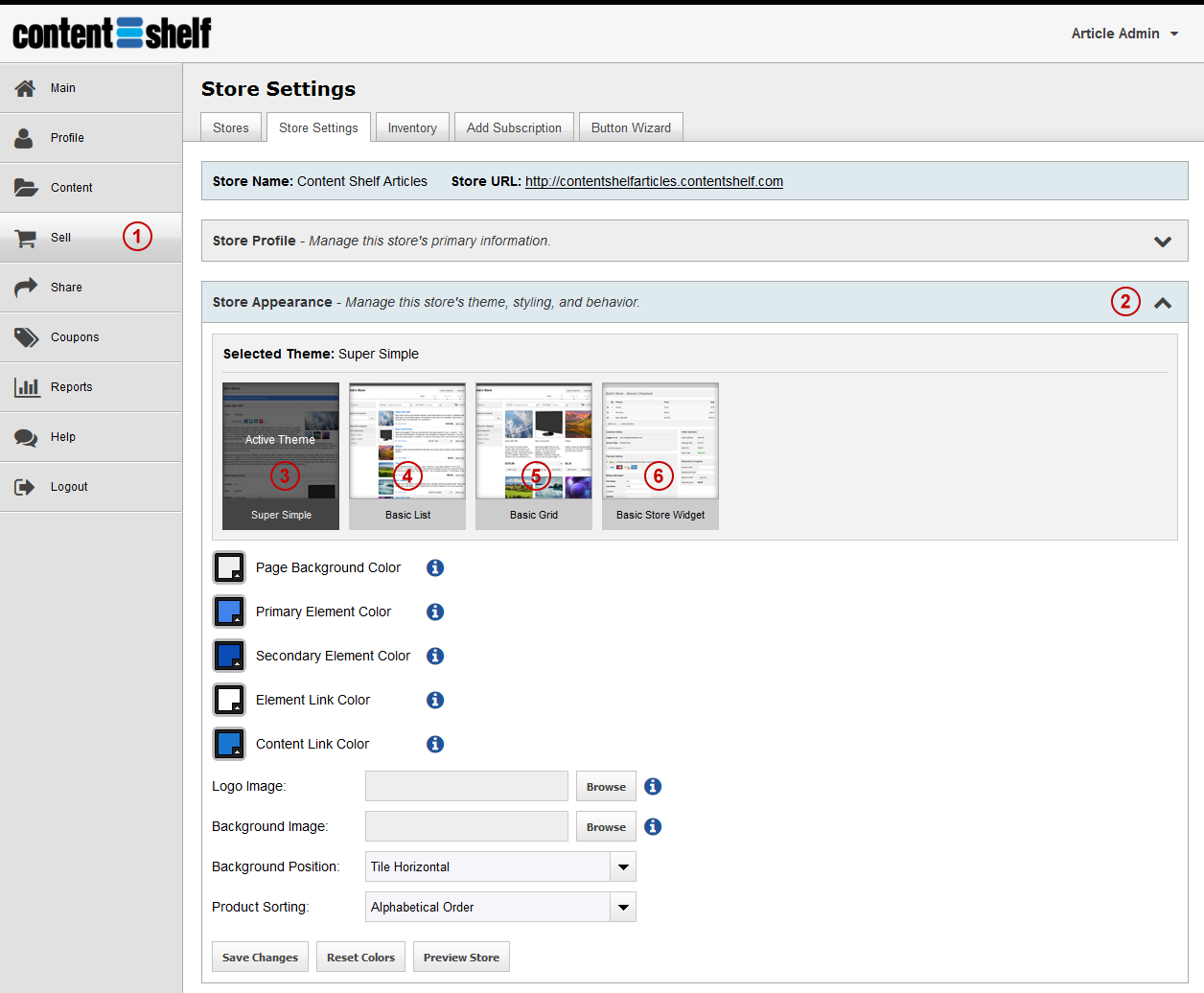
Task: Open the Secondary Element Color swatch
Action: pyautogui.click(x=229, y=656)
